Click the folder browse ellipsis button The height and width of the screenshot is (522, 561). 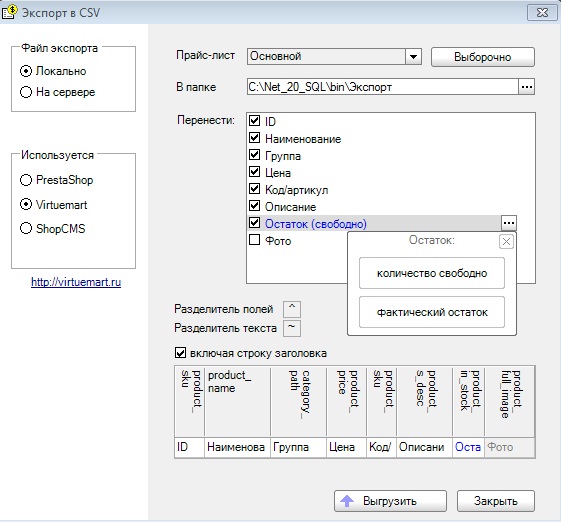tap(526, 87)
